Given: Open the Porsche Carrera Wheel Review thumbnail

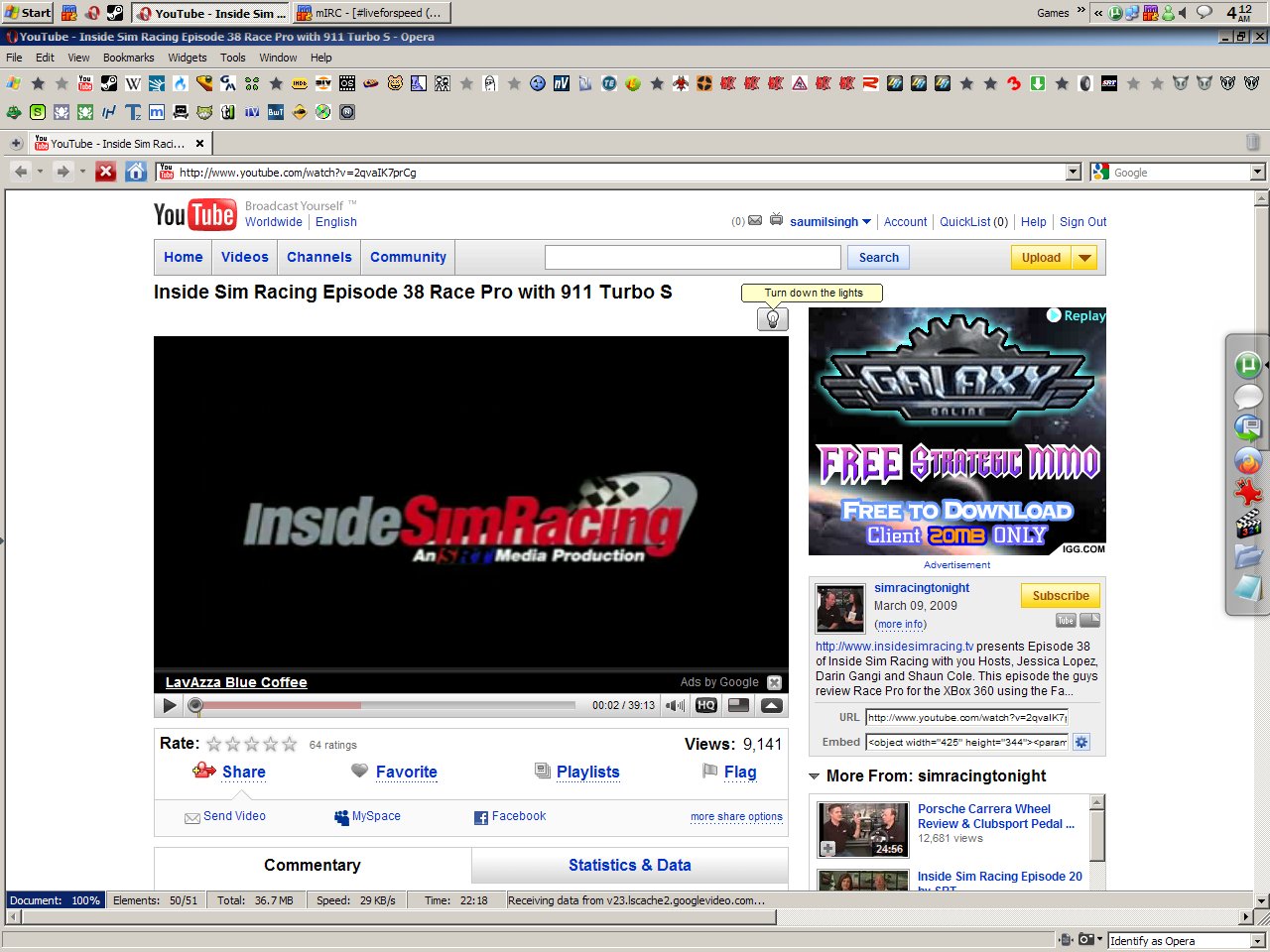Looking at the screenshot, I should point(862,829).
